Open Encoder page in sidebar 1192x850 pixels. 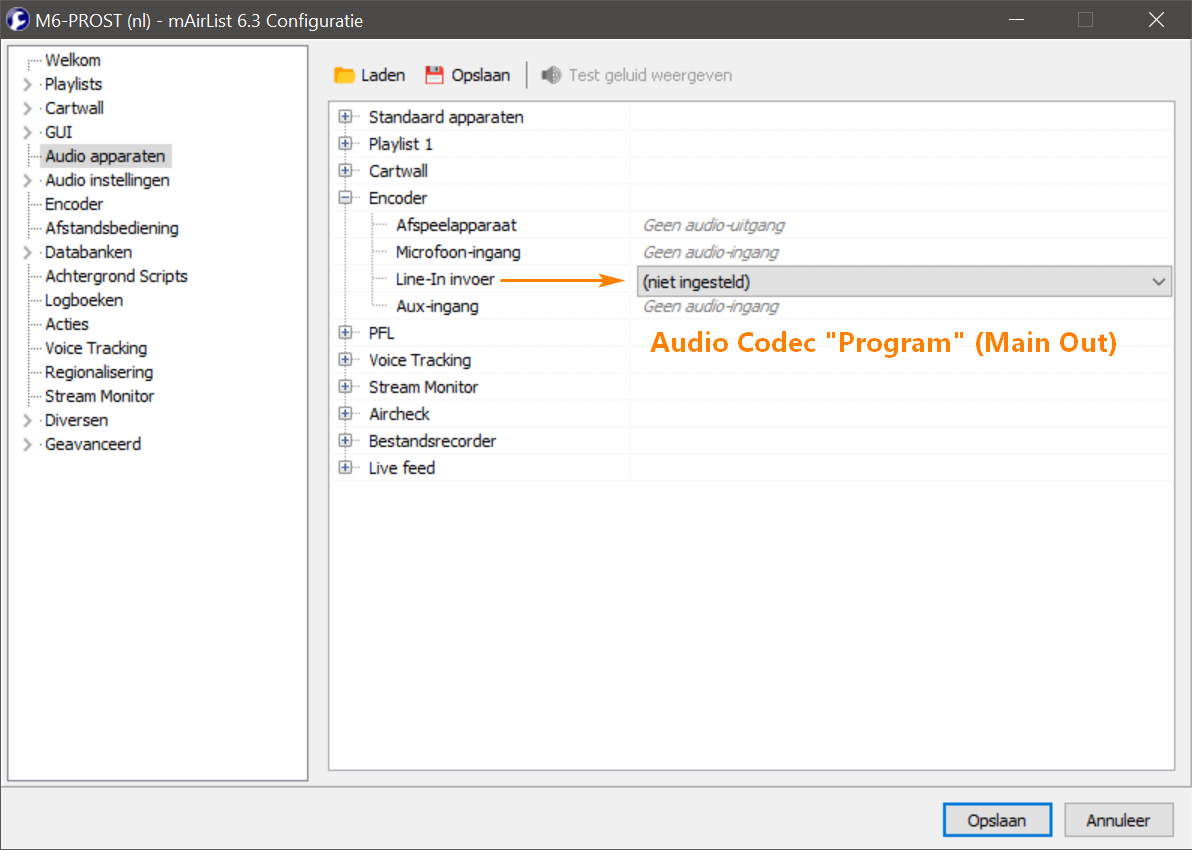point(74,204)
